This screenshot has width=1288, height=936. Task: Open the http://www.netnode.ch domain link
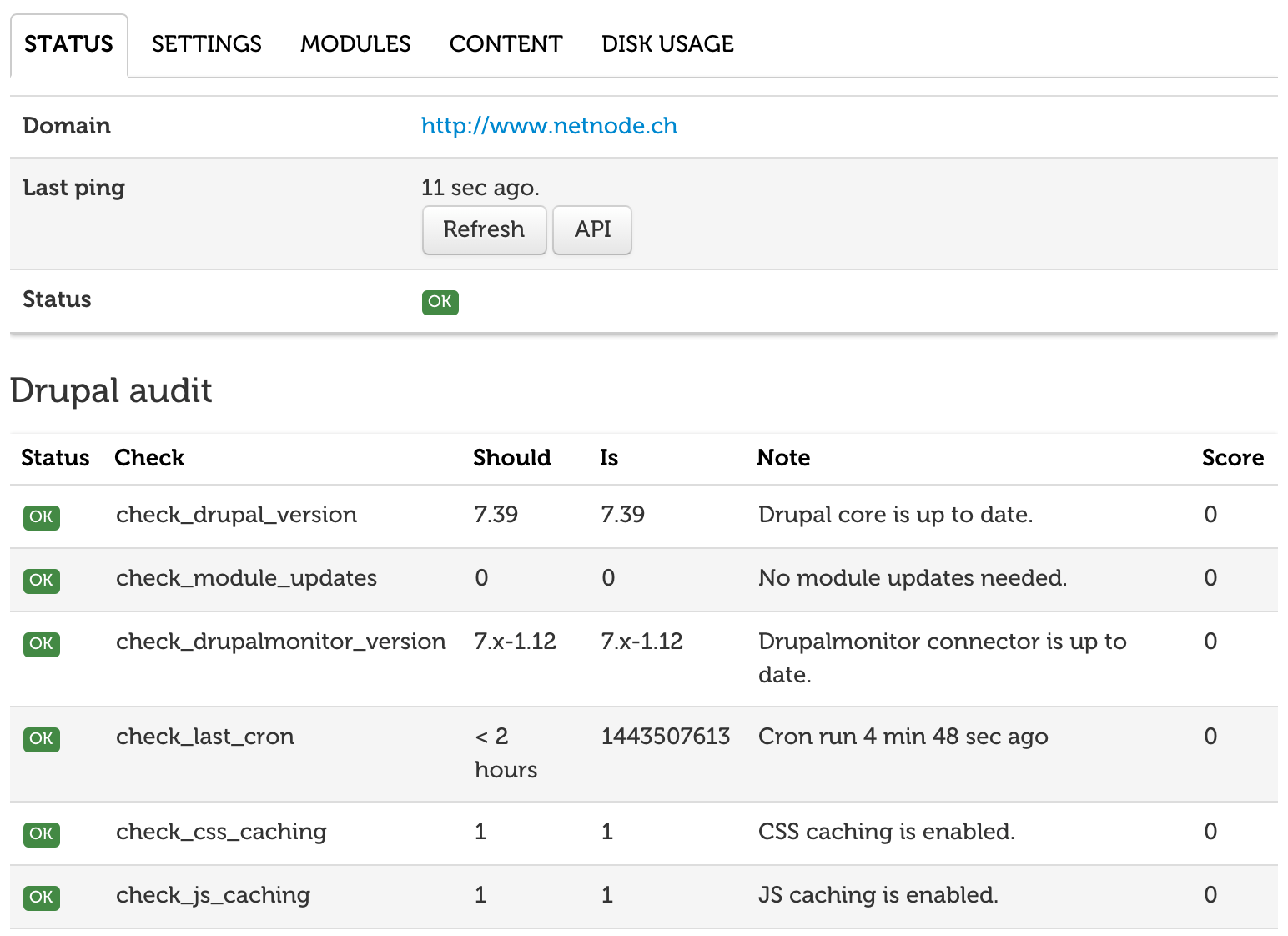pos(549,125)
